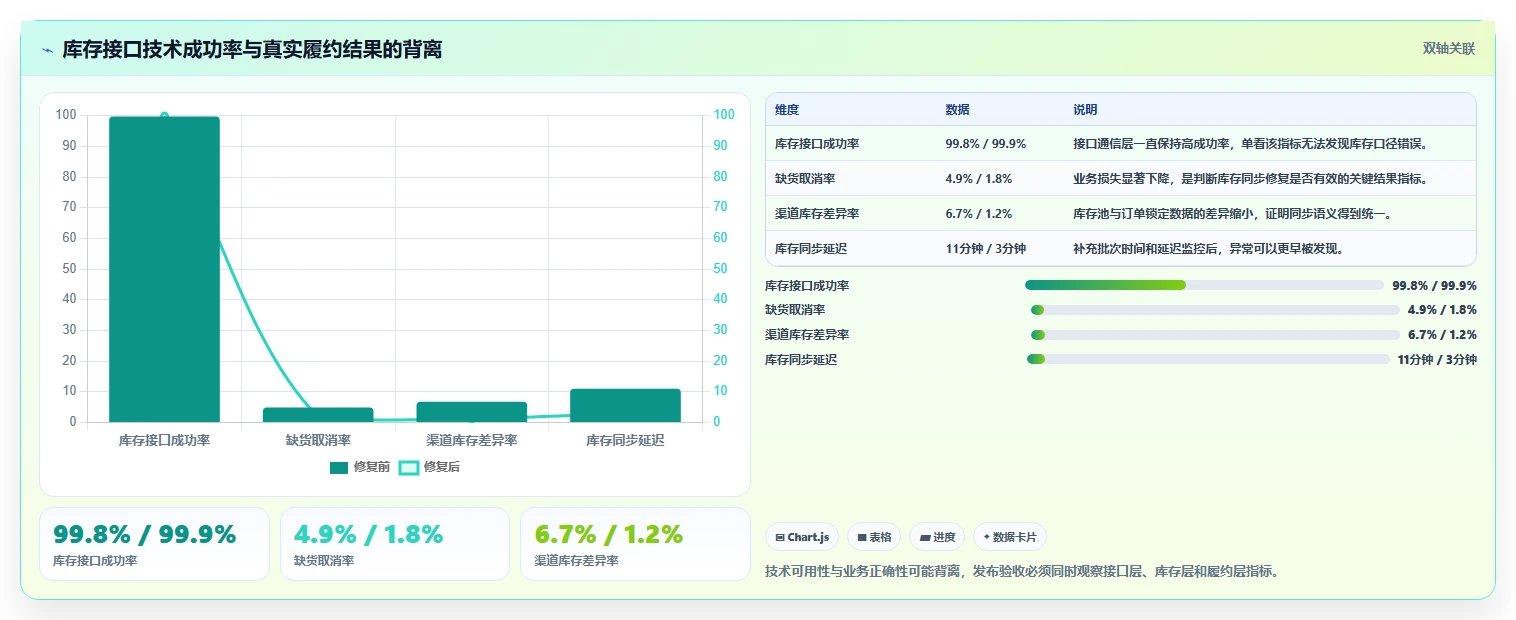Click the square icon in the 表格 chip
This screenshot has width=1516, height=620.
pos(862,537)
